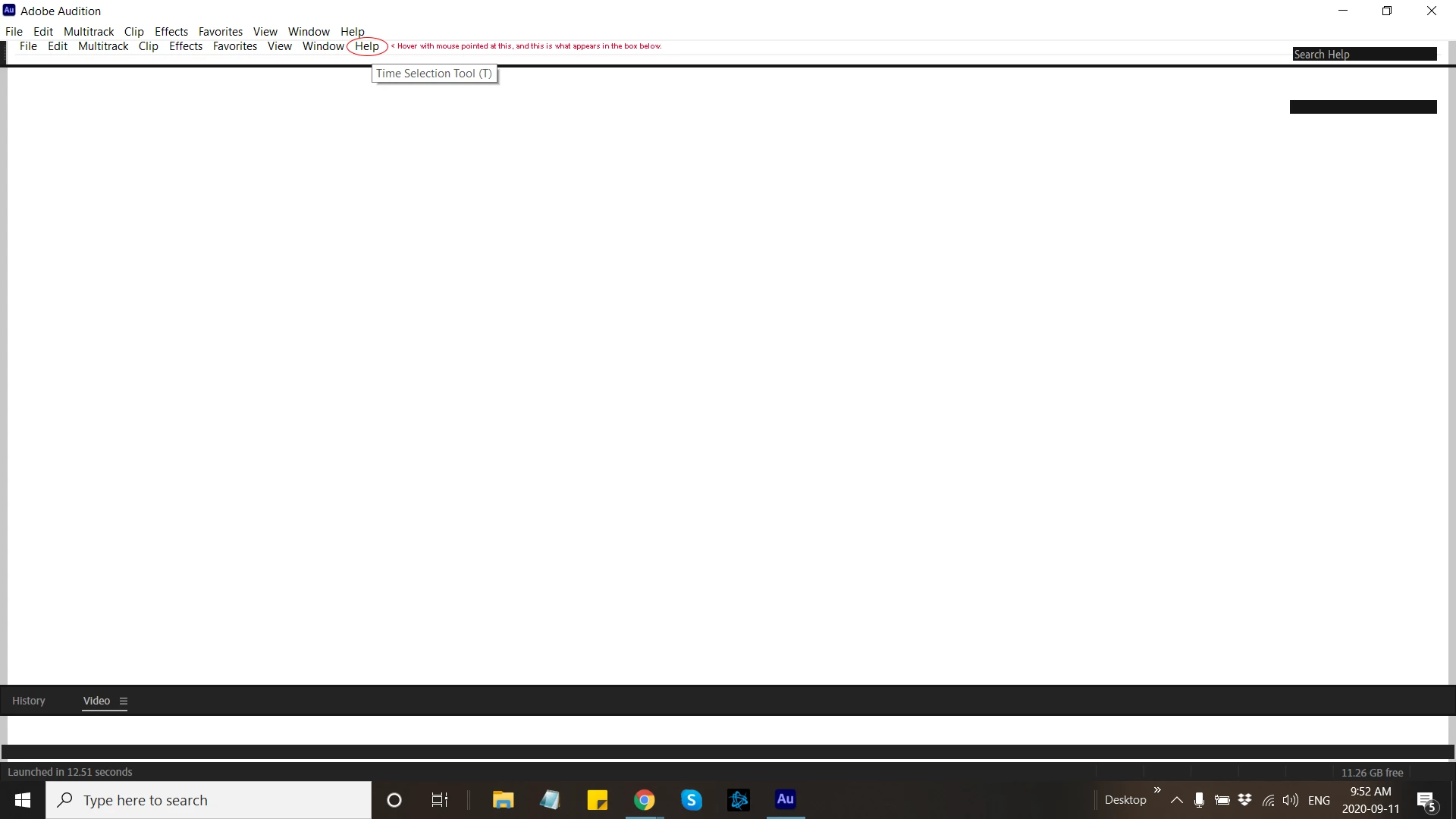Screen dimensions: 1456x819
Task: Open Task View on the taskbar
Action: click(x=439, y=800)
